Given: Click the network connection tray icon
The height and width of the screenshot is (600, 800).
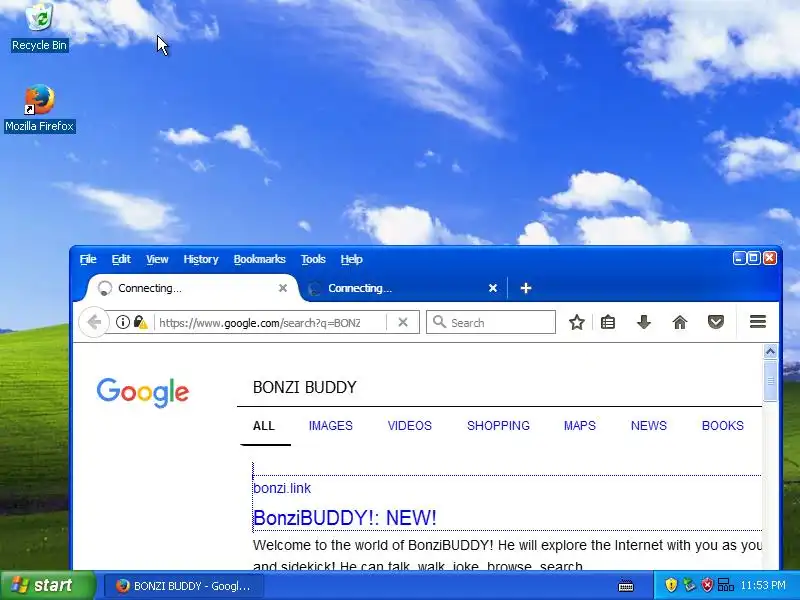Looking at the screenshot, I should tap(726, 585).
